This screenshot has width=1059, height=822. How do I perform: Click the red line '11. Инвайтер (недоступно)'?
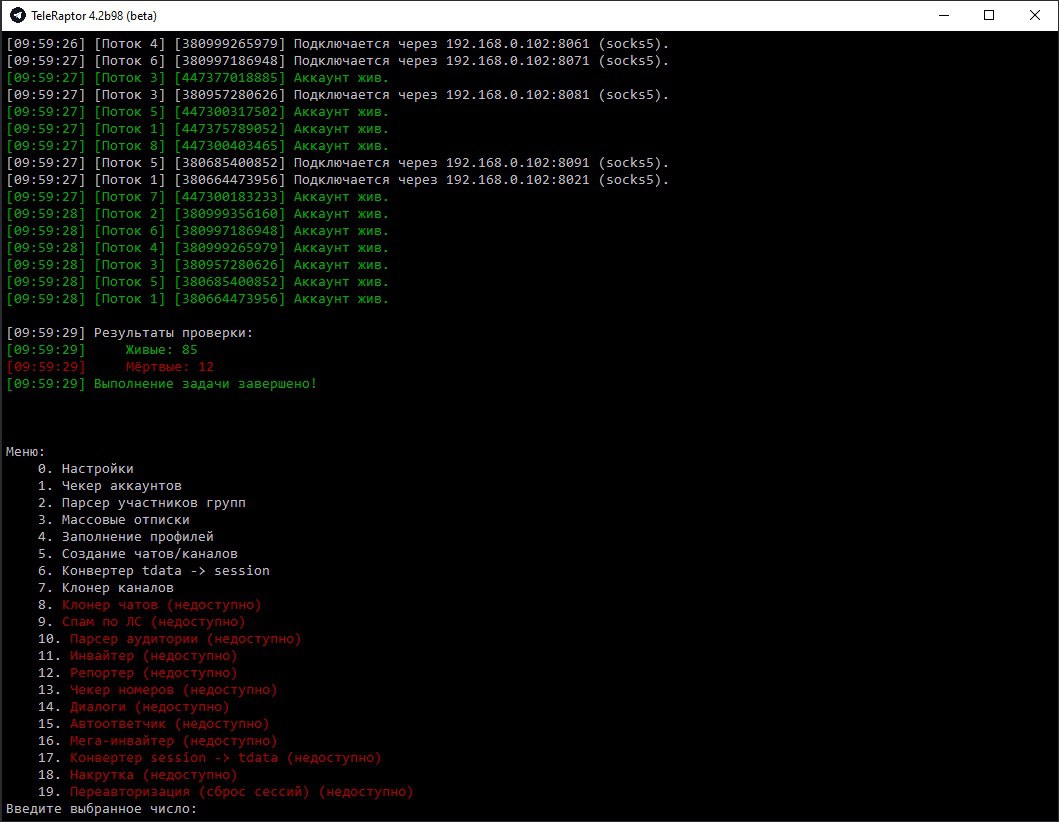pos(138,656)
